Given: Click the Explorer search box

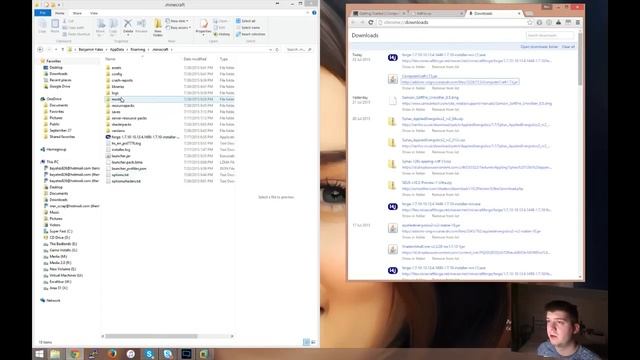Looking at the screenshot, I should point(298,49).
